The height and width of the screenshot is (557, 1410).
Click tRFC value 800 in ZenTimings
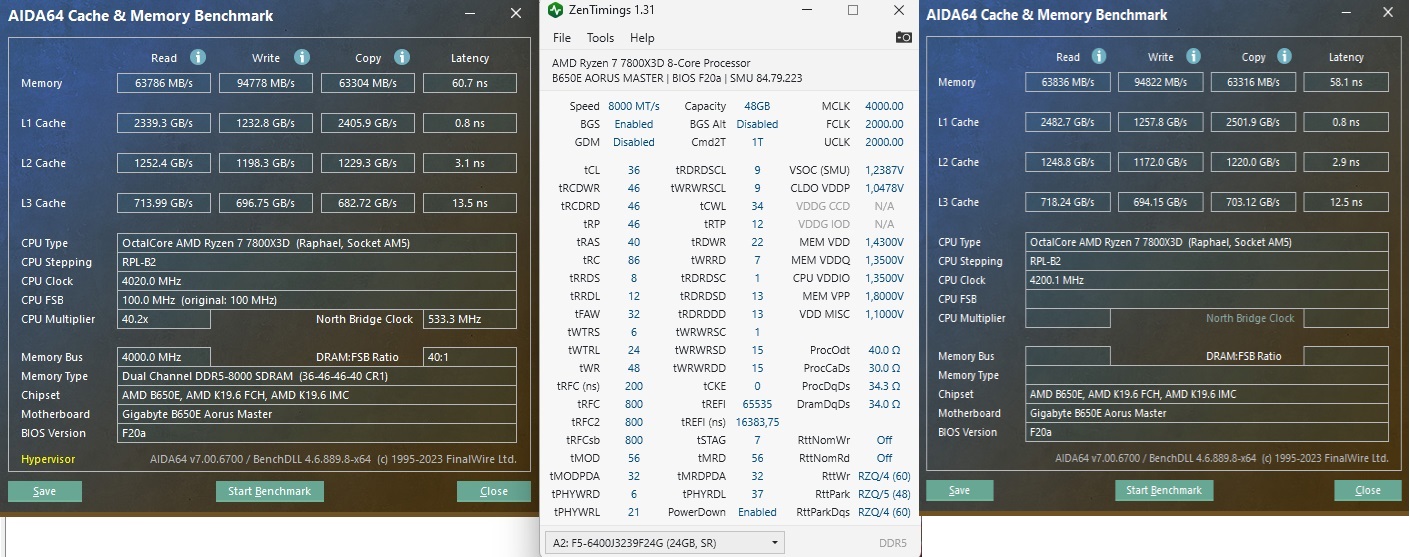click(634, 403)
